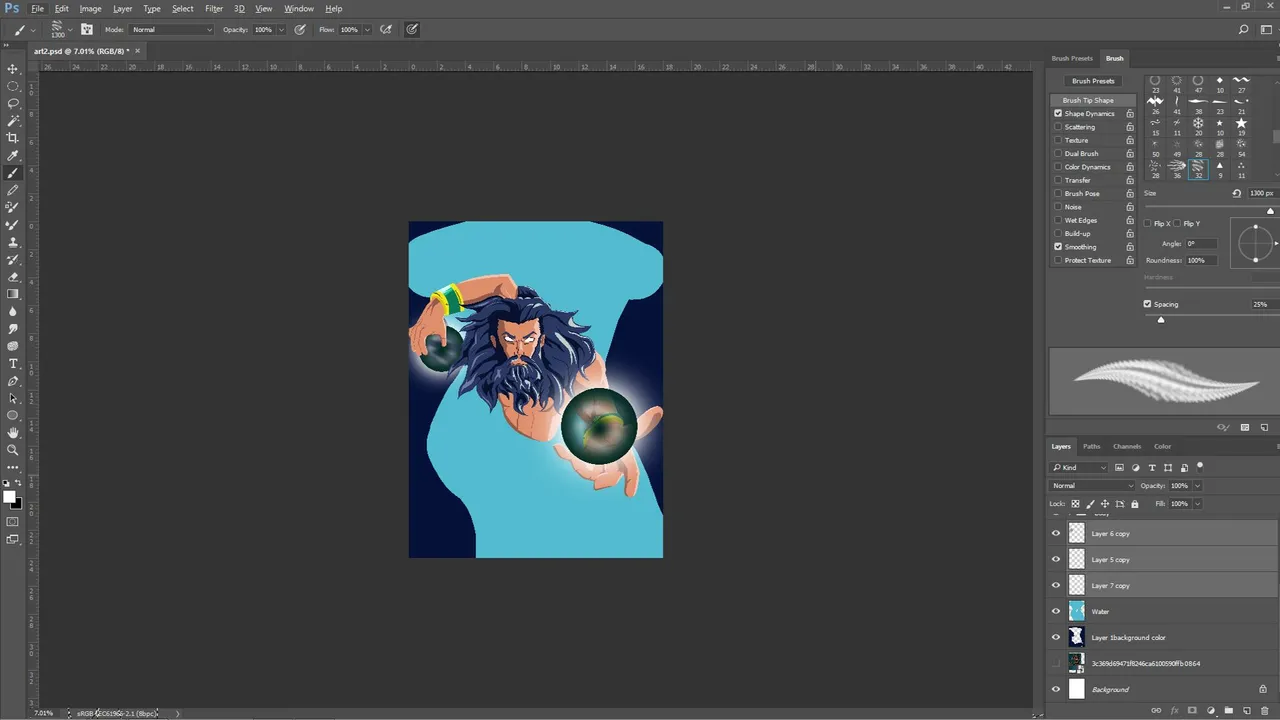Enable Flip X checkbox
This screenshot has height=720, width=1280.
click(x=1147, y=224)
